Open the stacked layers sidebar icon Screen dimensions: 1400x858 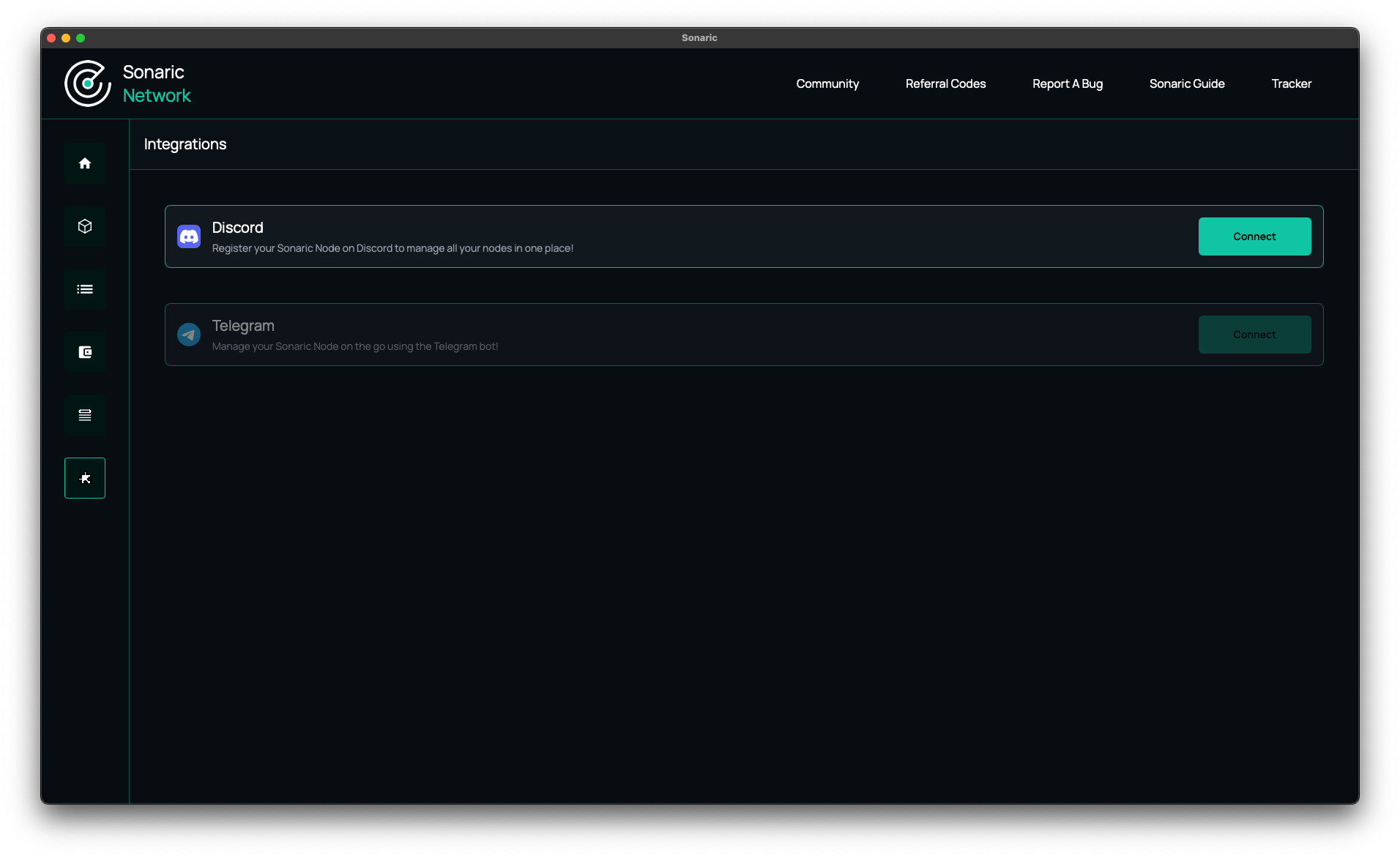[85, 415]
